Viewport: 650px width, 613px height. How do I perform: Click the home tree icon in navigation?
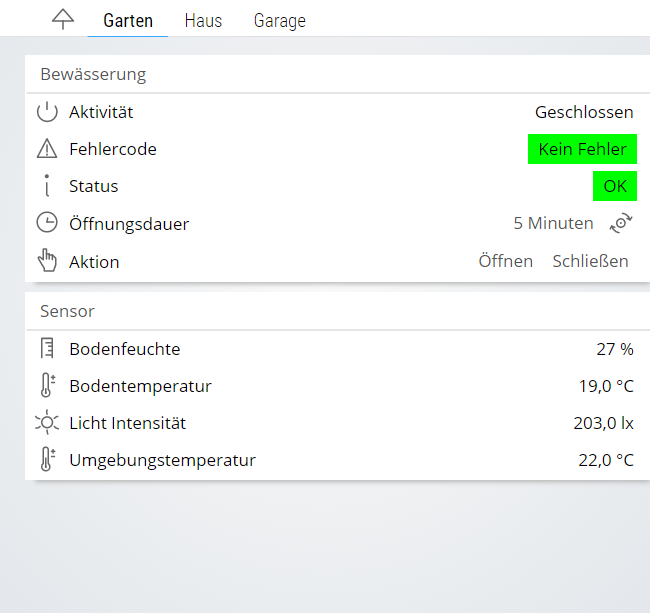point(63,20)
